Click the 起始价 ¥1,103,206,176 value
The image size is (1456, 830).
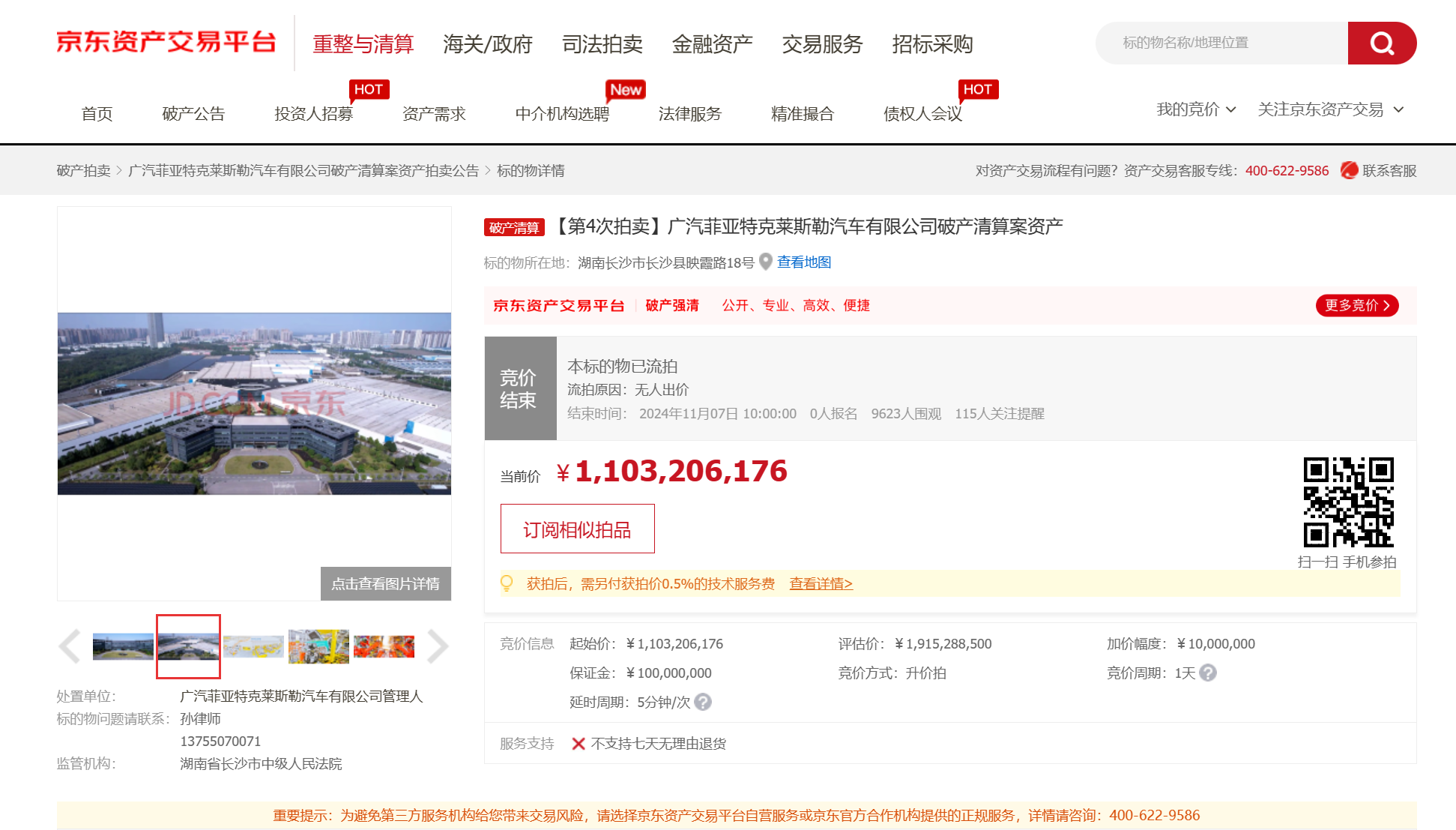[674, 644]
